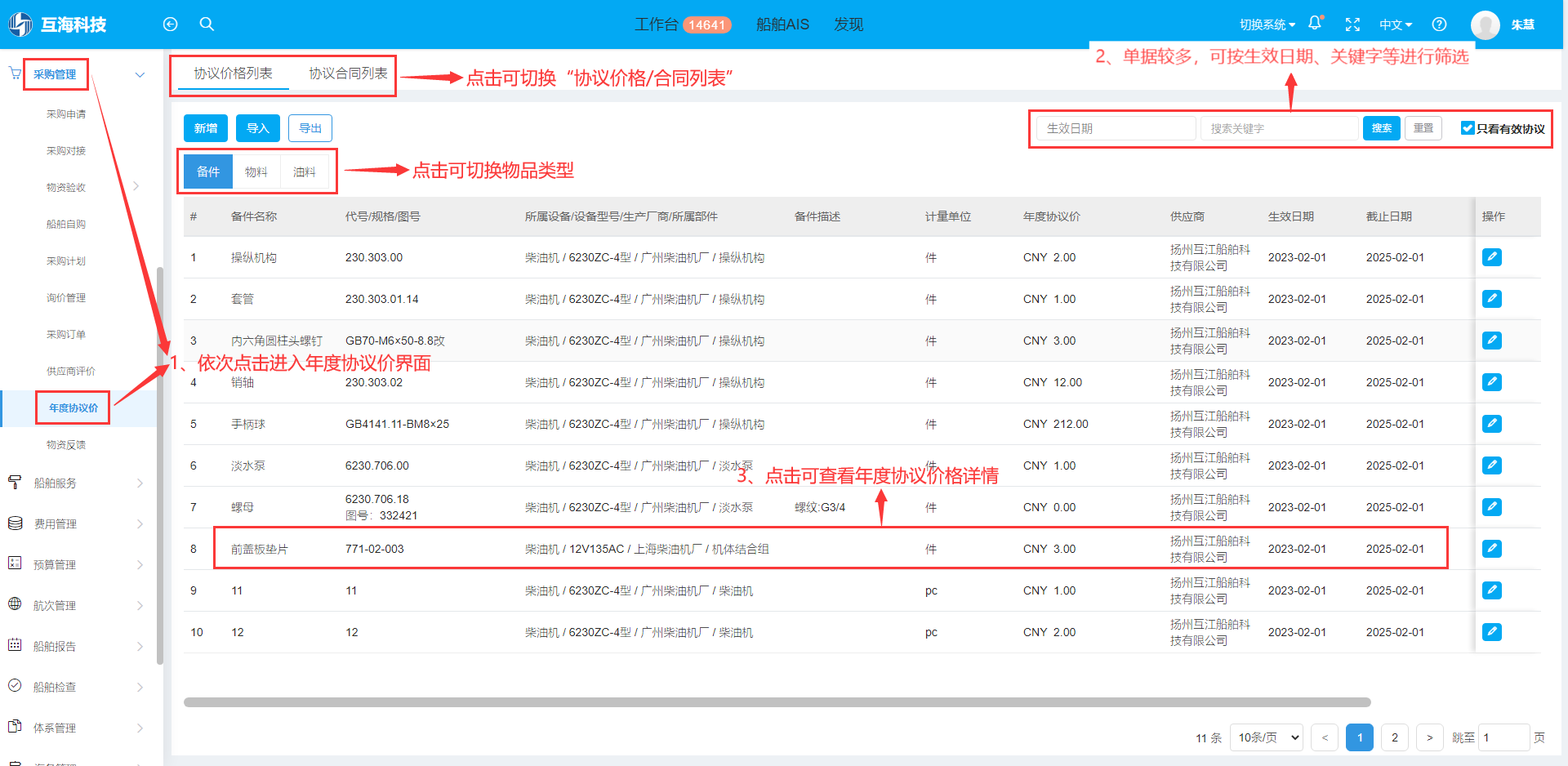
Task: Expand the 预算管理 menu arrow
Action: click(140, 565)
